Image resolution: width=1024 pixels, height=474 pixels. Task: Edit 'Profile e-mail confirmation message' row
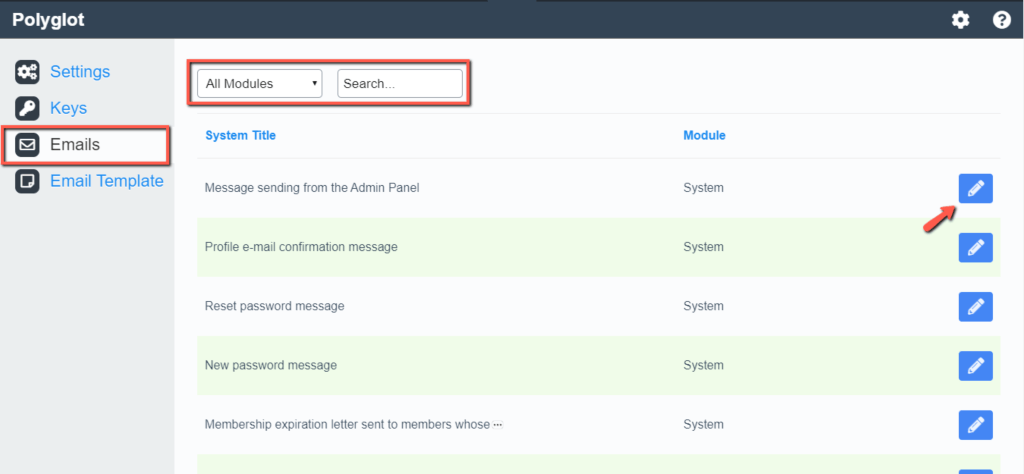(x=976, y=247)
